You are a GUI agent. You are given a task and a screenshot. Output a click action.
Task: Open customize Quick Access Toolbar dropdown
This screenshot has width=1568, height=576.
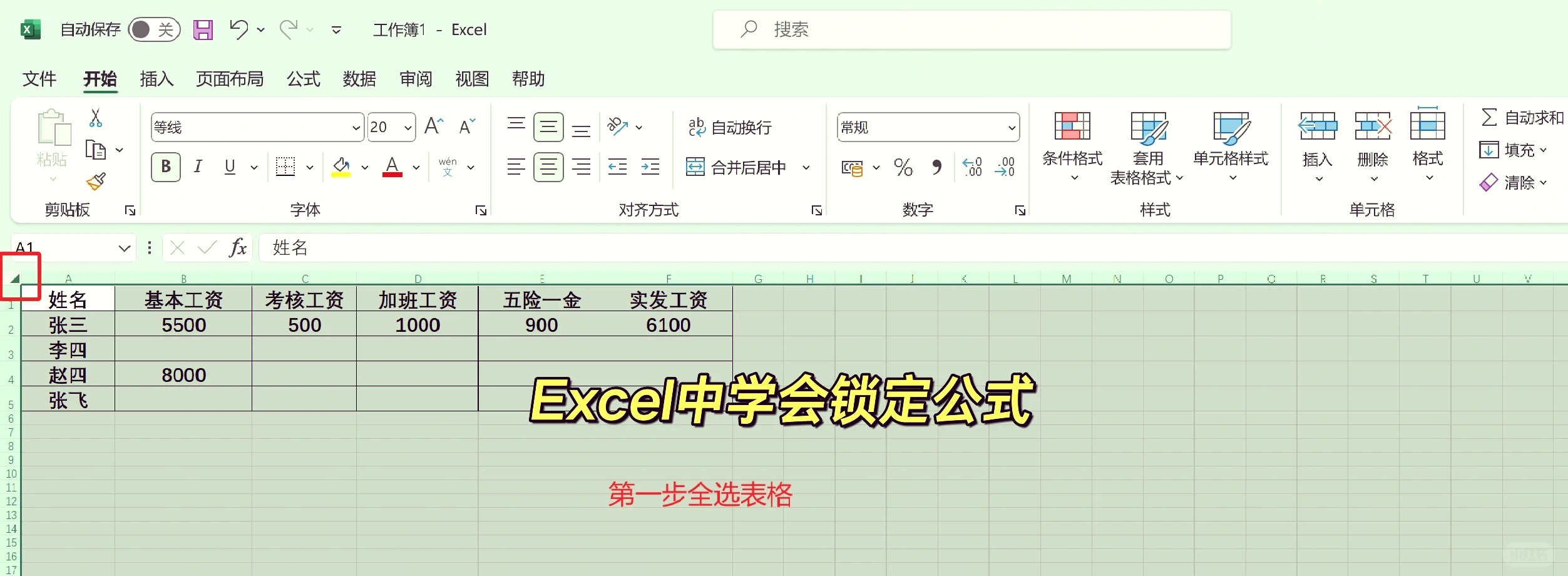(x=336, y=29)
